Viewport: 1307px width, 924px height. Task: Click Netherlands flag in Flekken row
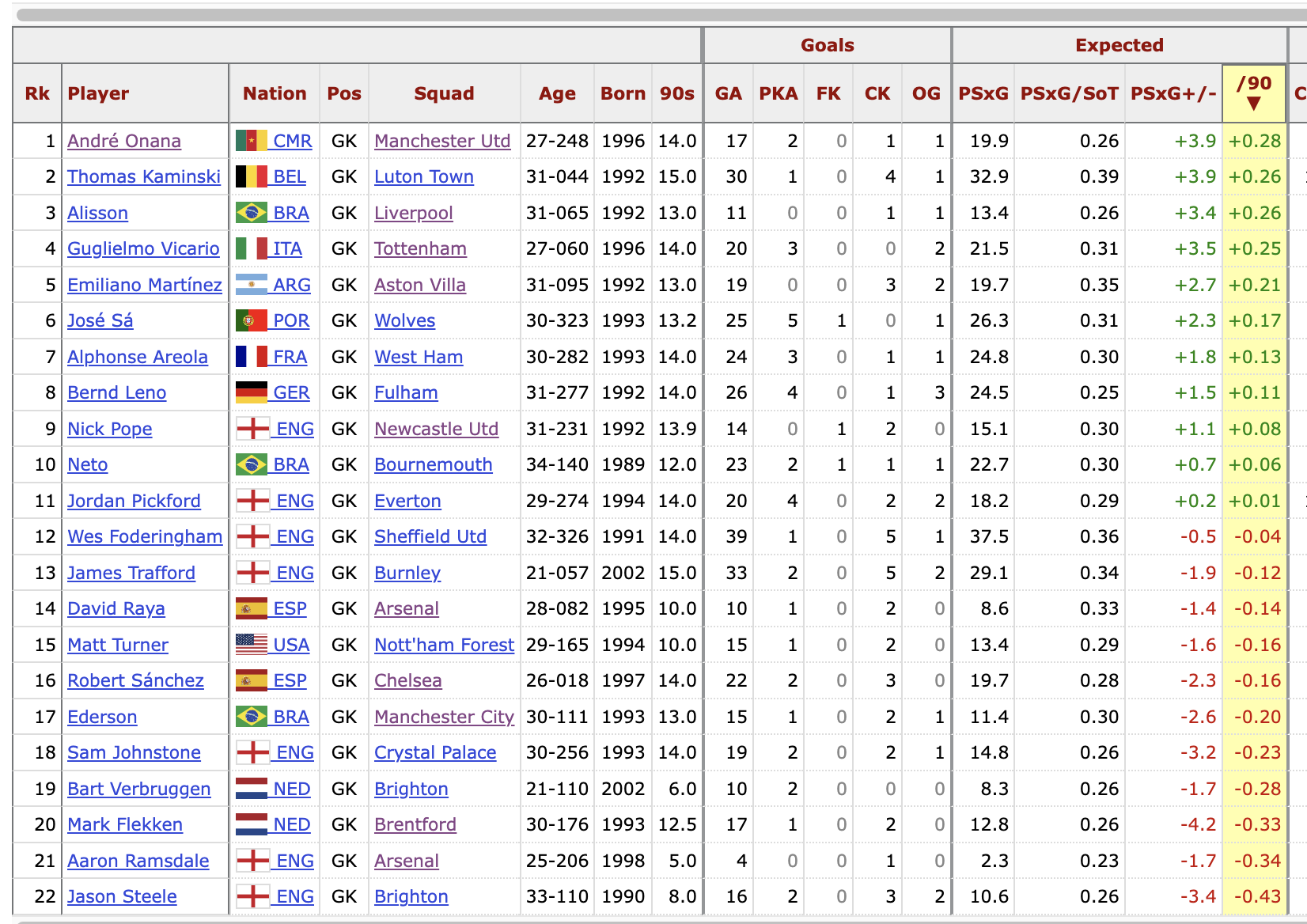click(x=252, y=824)
